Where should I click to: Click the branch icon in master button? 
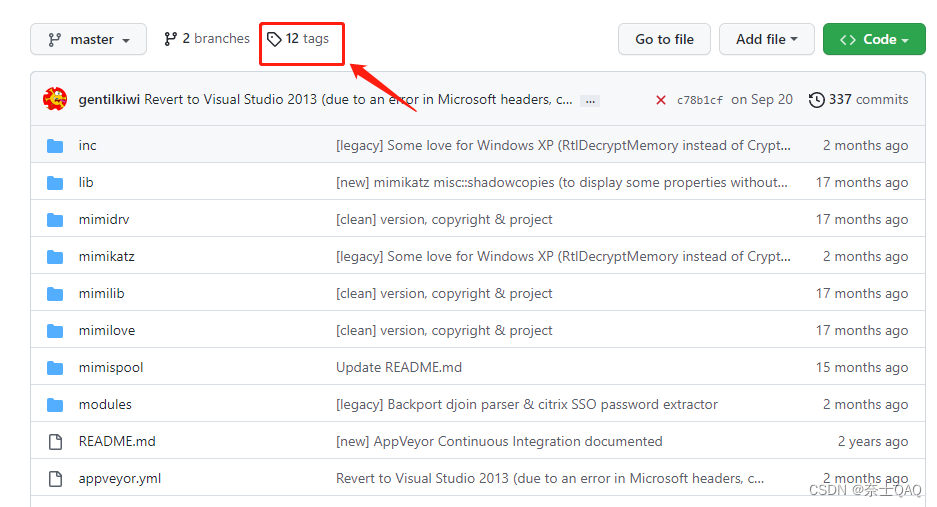(x=54, y=40)
